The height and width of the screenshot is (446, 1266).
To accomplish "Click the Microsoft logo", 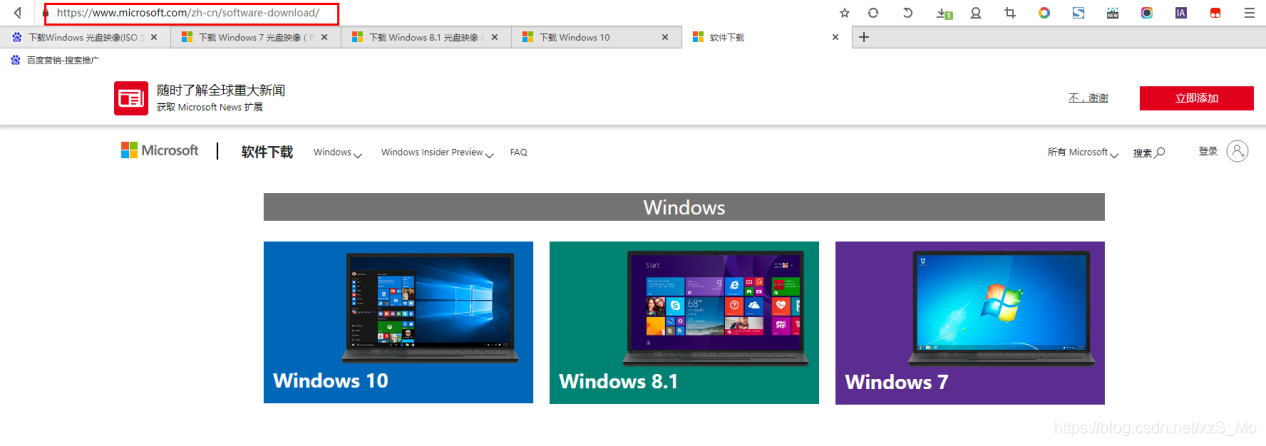I will coord(160,150).
